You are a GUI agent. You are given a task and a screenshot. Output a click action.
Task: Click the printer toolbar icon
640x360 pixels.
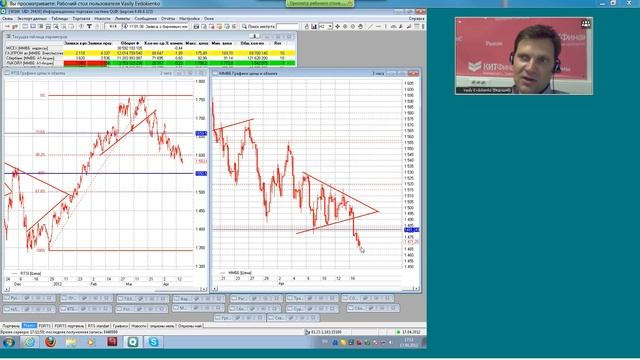(196, 27)
